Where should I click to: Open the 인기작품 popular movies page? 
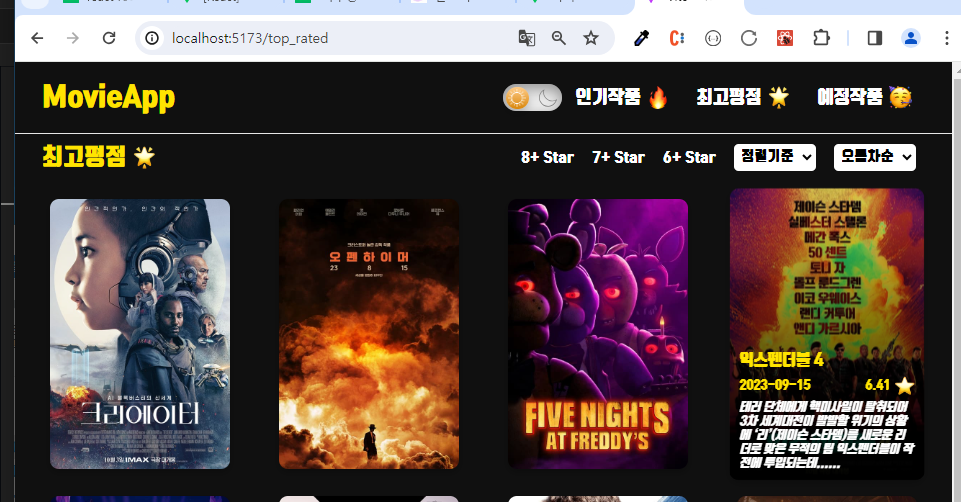[x=621, y=97]
